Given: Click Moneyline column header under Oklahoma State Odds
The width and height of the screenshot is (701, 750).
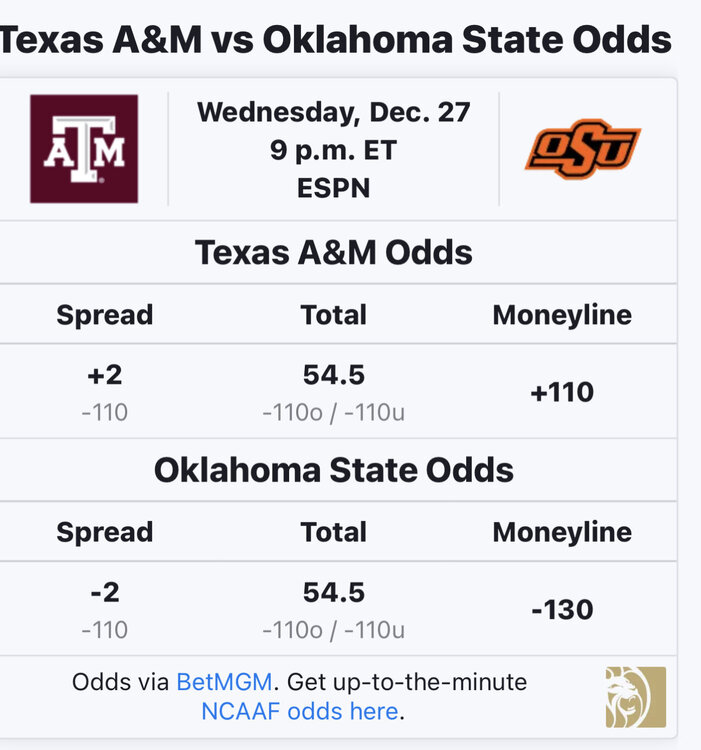Looking at the screenshot, I should 562,532.
